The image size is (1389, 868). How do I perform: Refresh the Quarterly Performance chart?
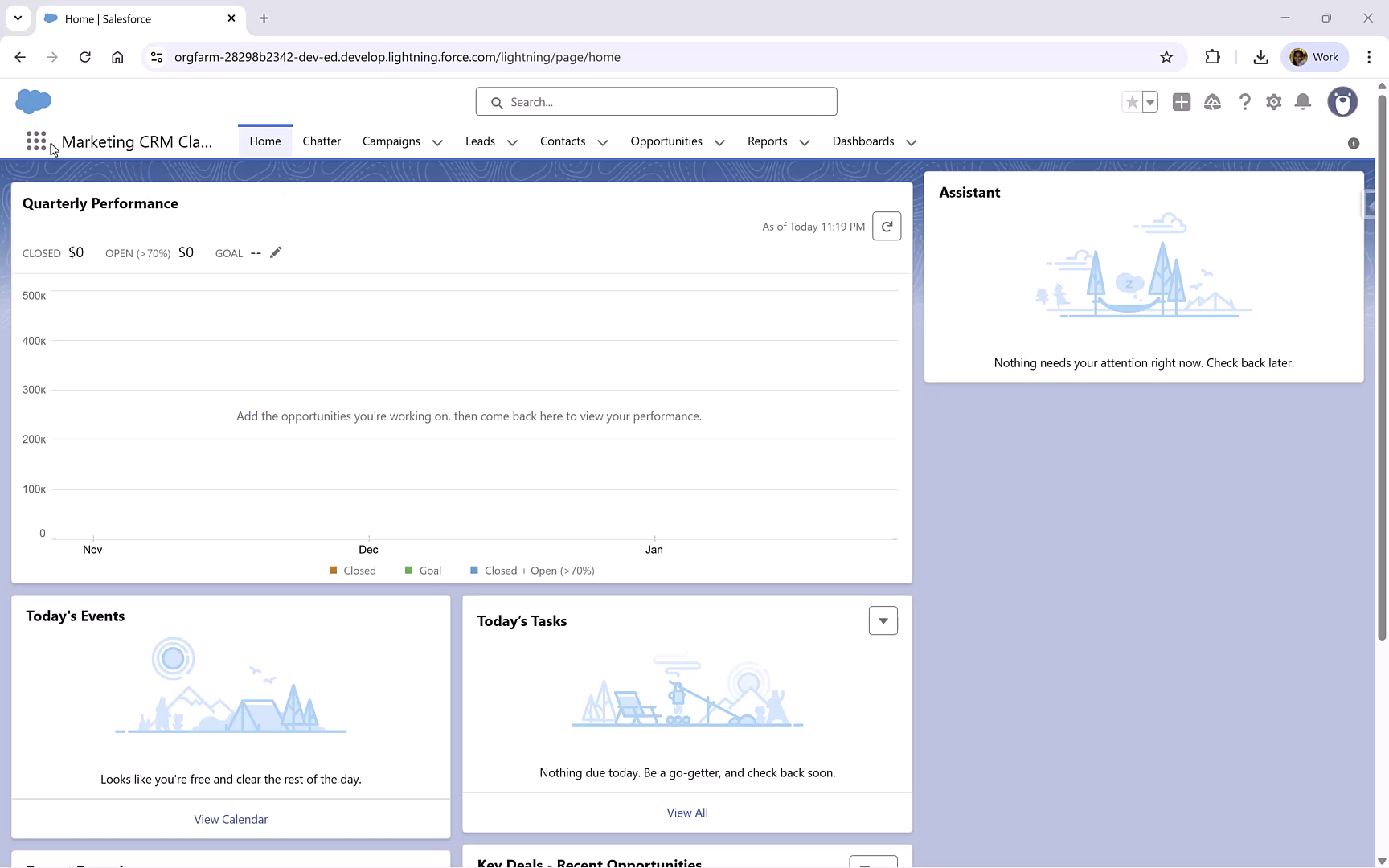pos(887,226)
